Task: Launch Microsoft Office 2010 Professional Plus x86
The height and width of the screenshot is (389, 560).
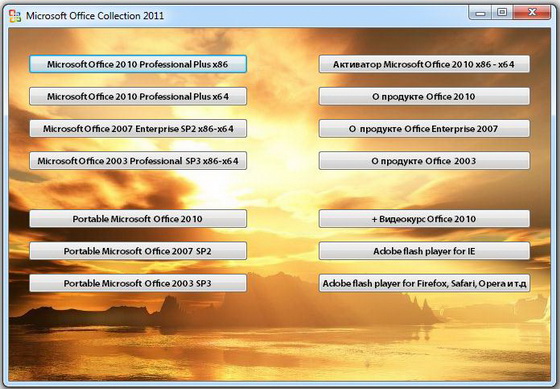Action: point(138,64)
